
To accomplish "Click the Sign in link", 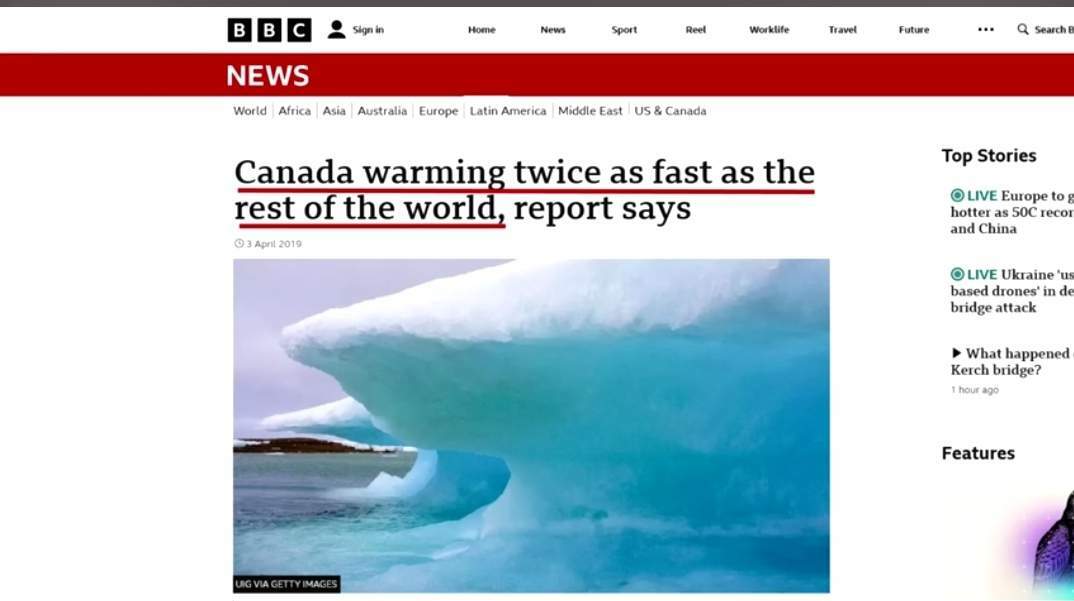I will (x=368, y=29).
